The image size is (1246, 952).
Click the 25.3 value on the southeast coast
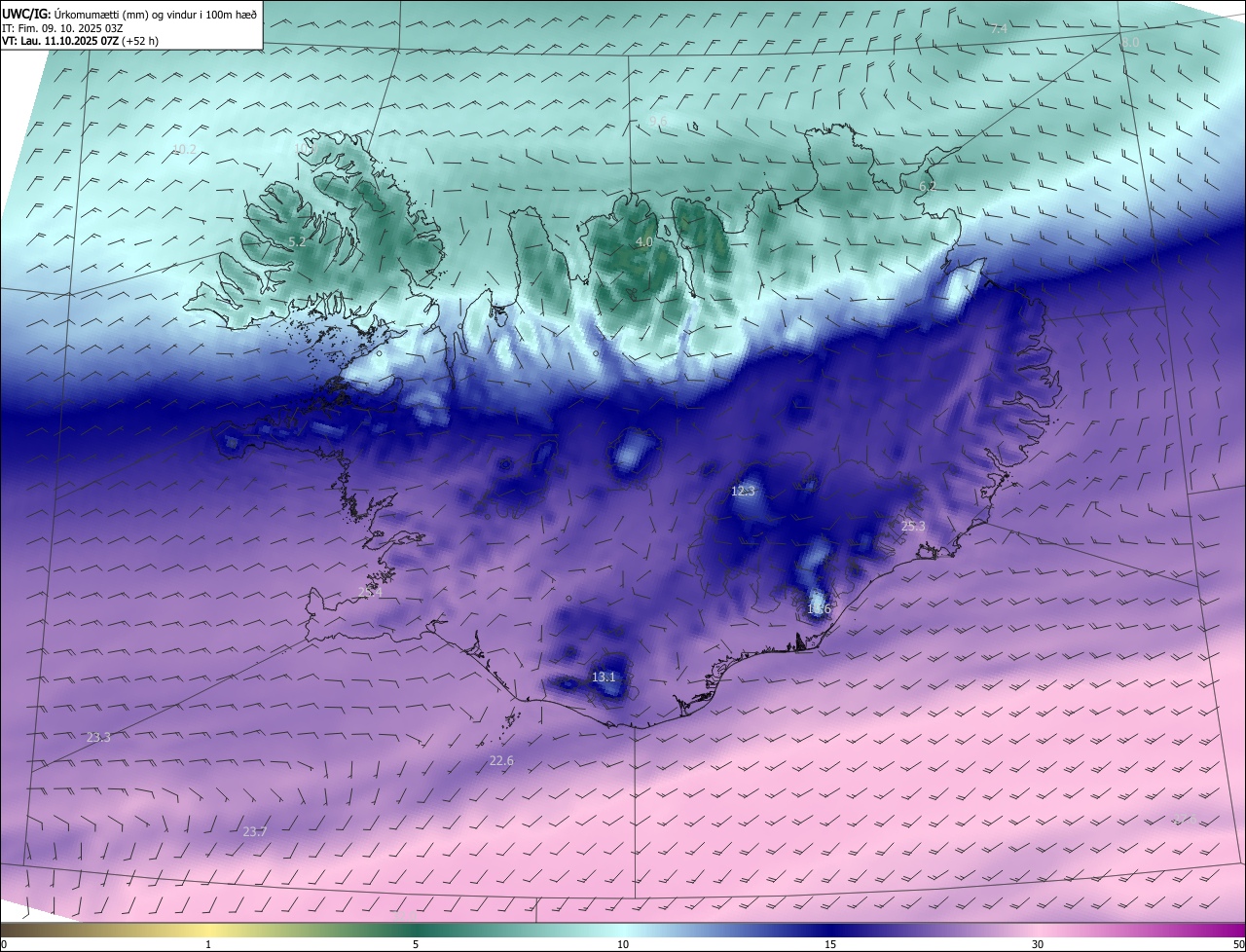[x=913, y=526]
